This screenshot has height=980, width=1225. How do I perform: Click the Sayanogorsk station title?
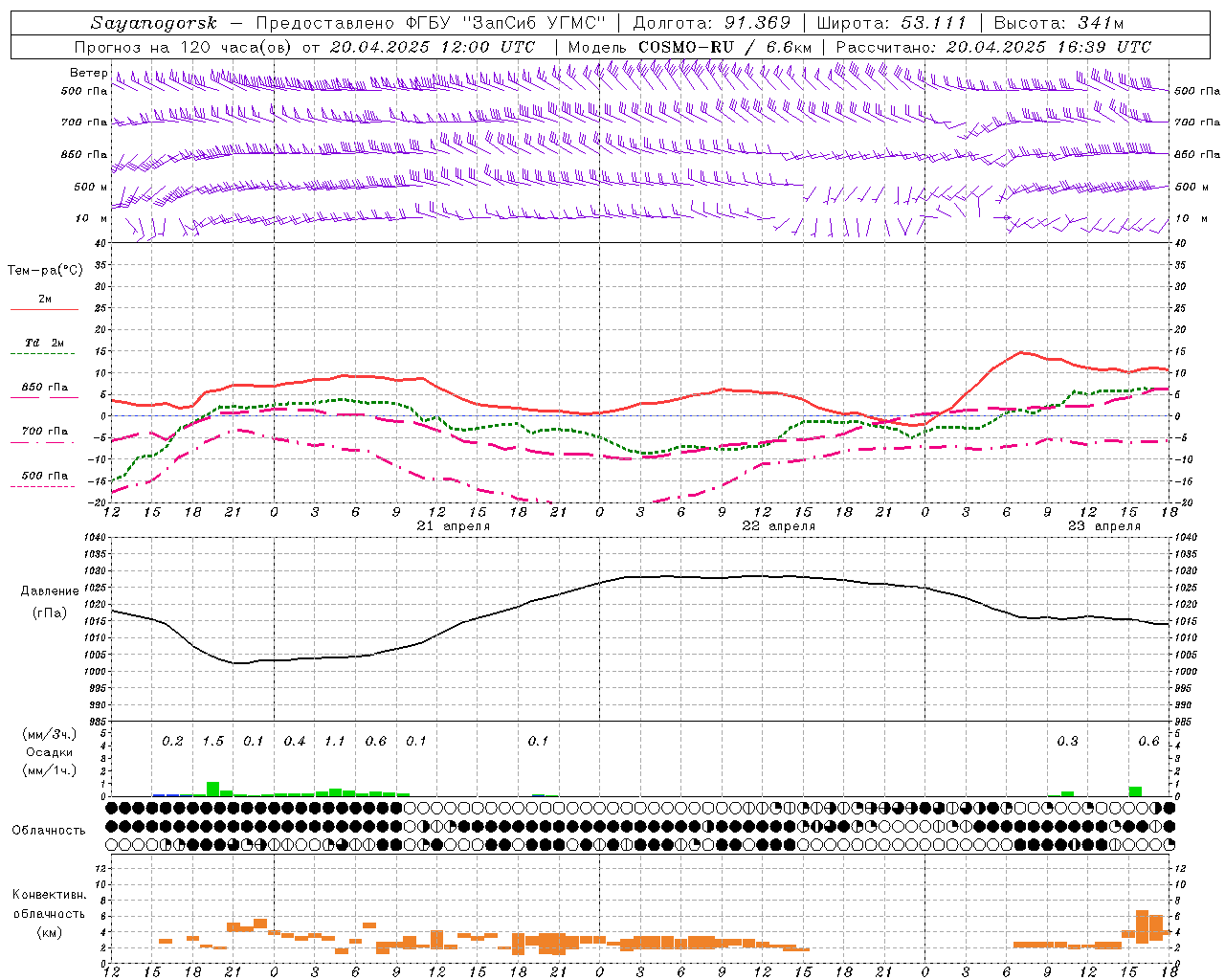(x=154, y=23)
